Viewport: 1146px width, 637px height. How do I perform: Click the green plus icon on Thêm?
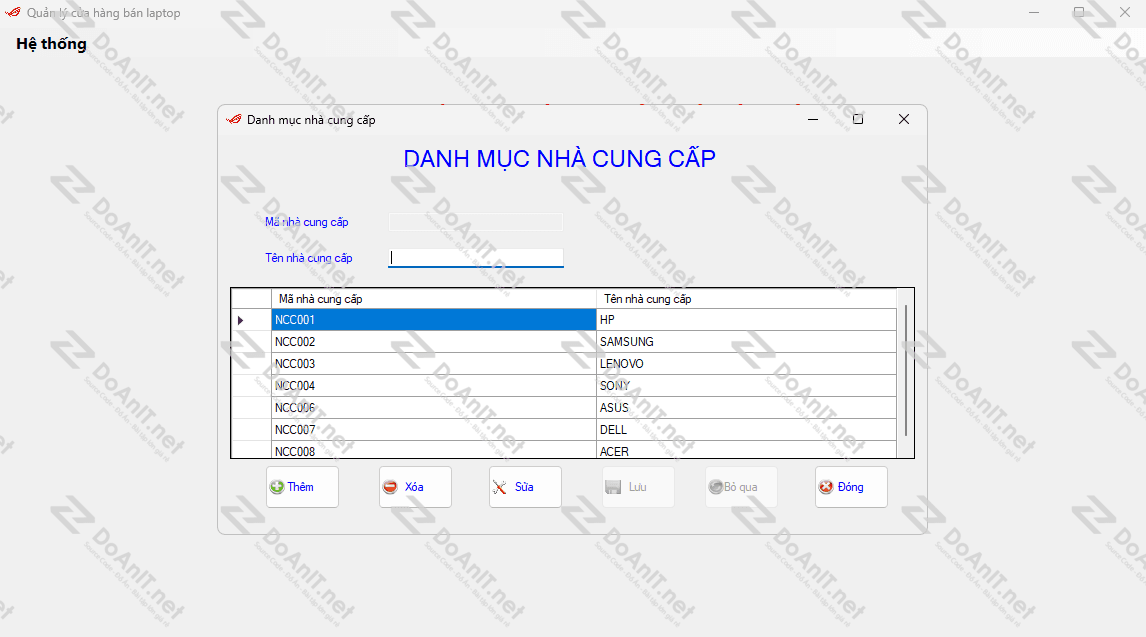coord(277,487)
